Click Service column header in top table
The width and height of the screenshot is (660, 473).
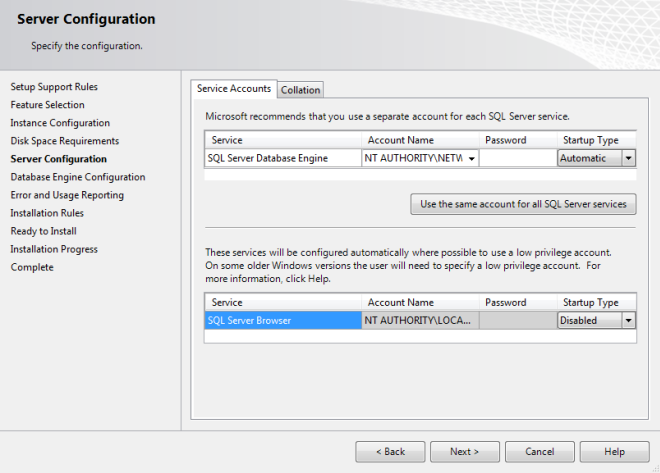(283, 140)
